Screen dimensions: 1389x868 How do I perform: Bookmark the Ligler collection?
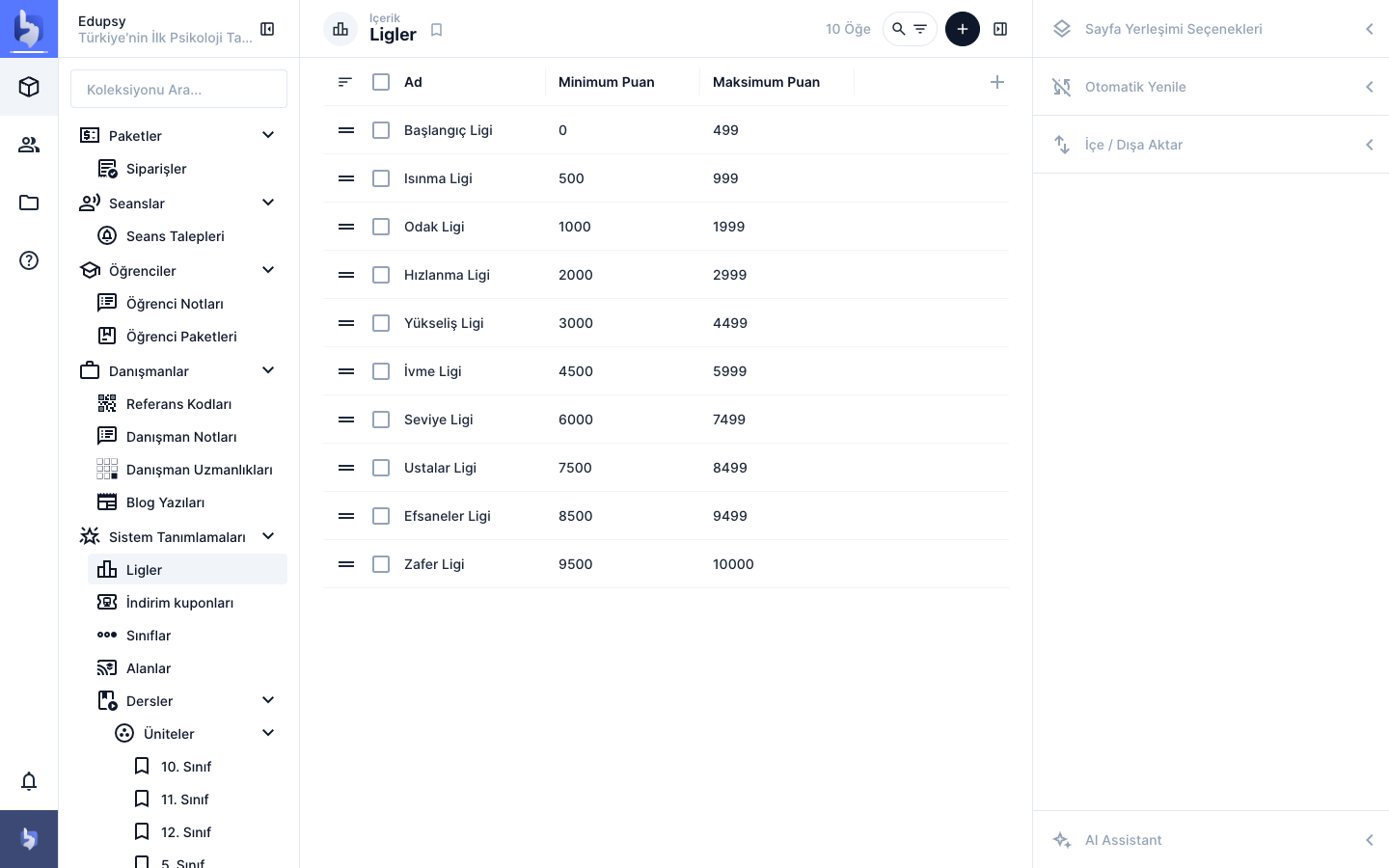tap(436, 30)
